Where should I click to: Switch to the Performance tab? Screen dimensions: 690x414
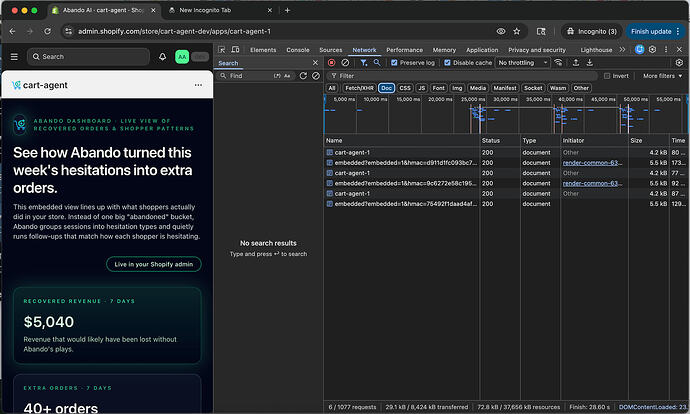pyautogui.click(x=404, y=50)
